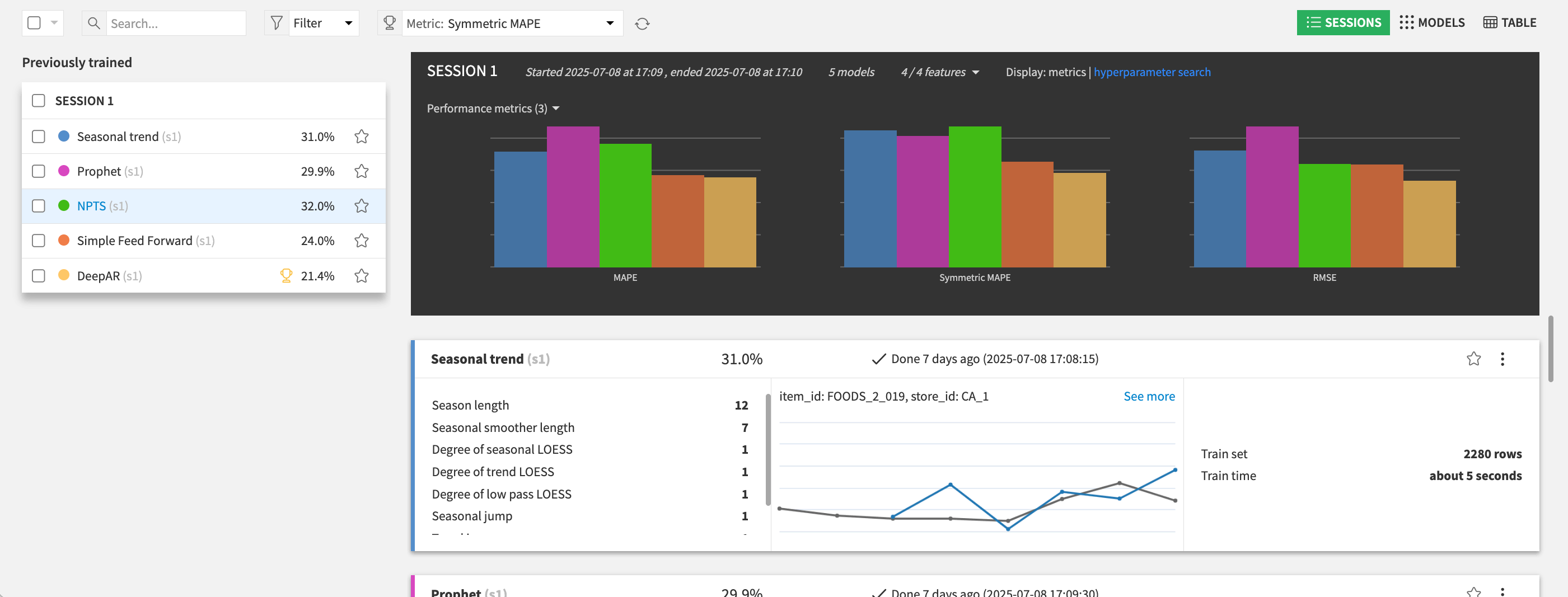The image size is (1568, 597).
Task: Select the NPTS checkbox
Action: click(x=39, y=206)
